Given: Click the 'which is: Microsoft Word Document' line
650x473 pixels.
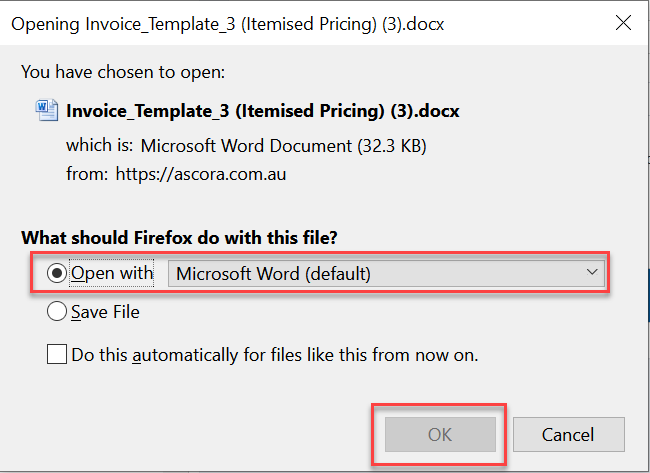Looking at the screenshot, I should (x=210, y=145).
